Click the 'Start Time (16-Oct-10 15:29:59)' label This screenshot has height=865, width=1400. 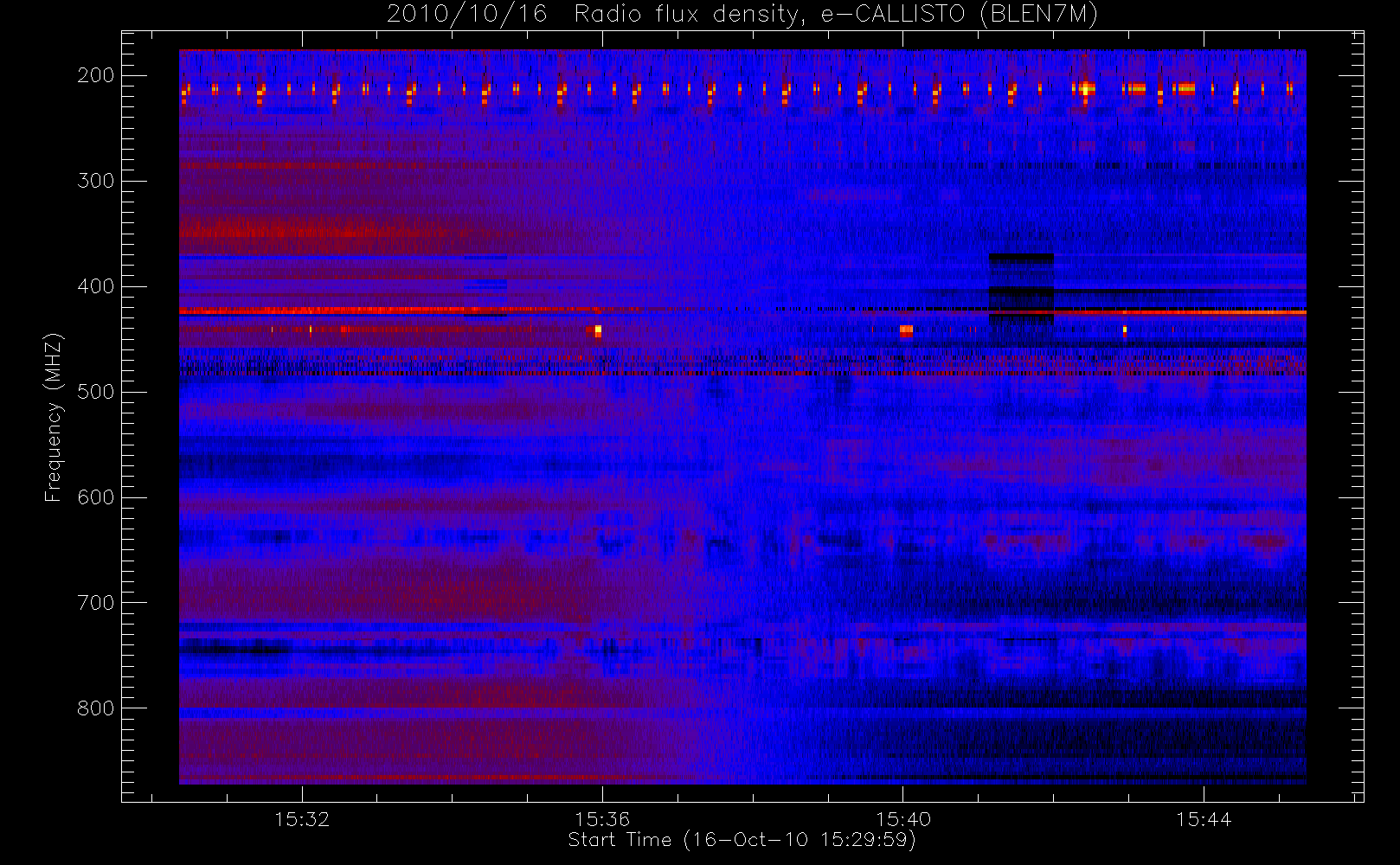point(742,840)
